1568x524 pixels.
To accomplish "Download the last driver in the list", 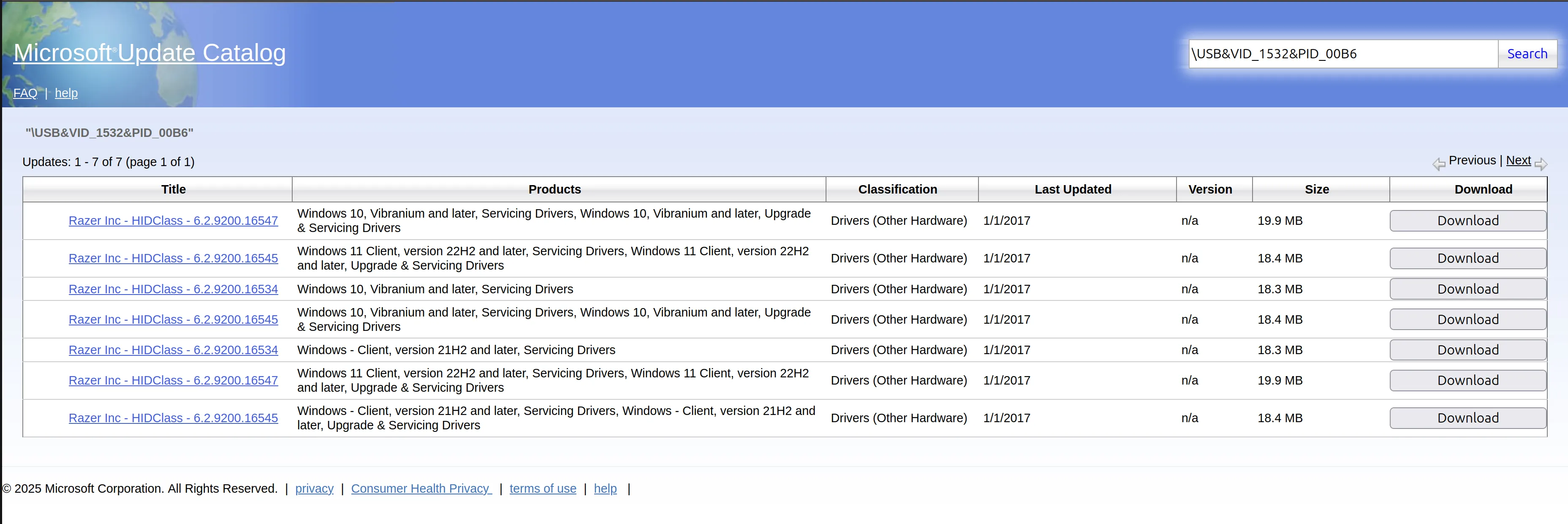I will [1467, 418].
